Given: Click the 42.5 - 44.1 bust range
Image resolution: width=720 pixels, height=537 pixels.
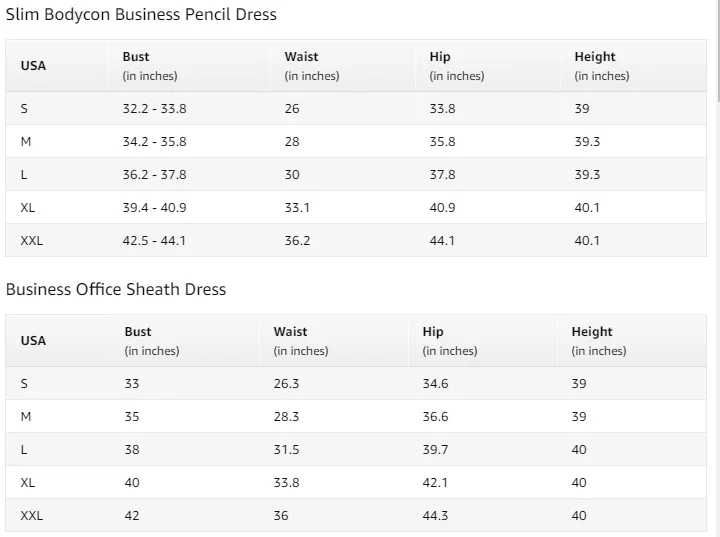Looking at the screenshot, I should (x=154, y=241).
